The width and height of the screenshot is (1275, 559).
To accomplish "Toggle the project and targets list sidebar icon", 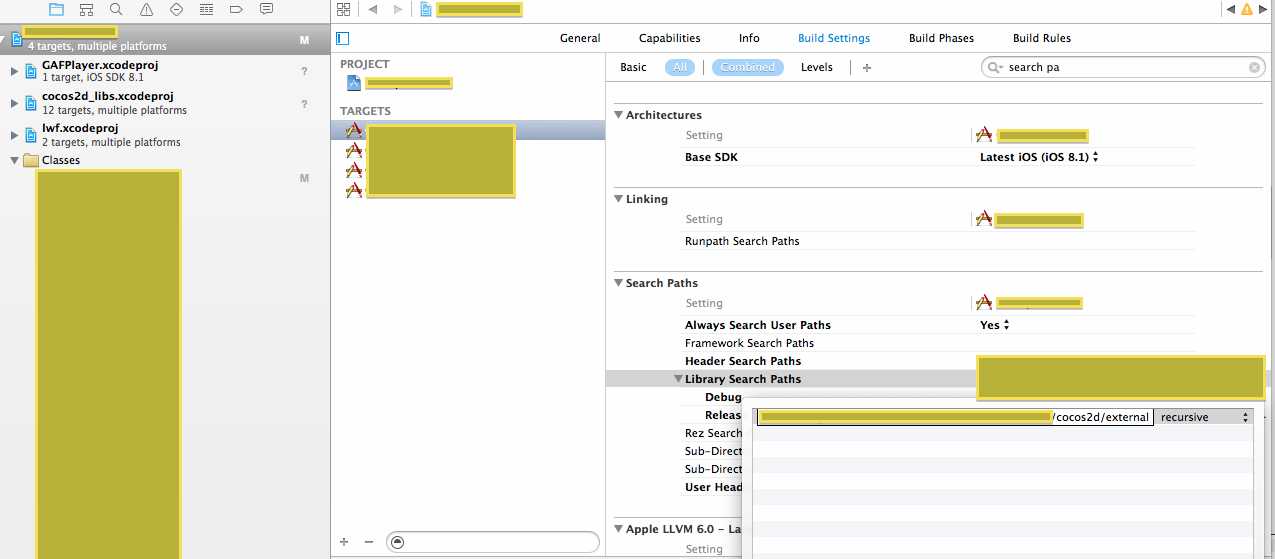I will (343, 38).
